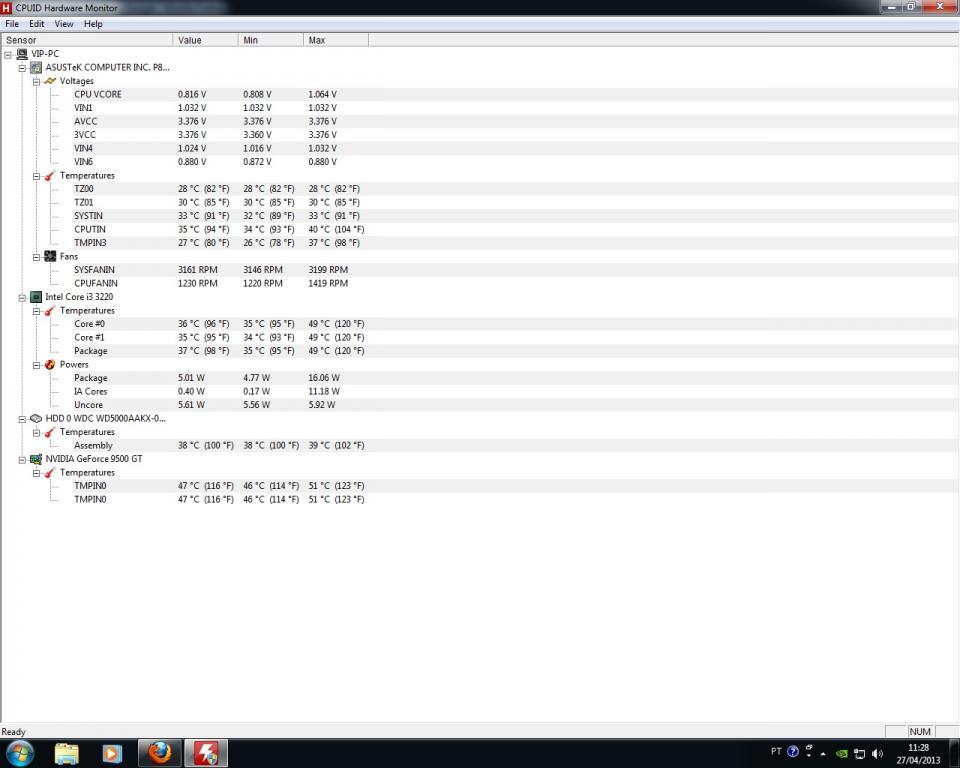This screenshot has height=768, width=960.
Task: Show hidden tray icons arrow
Action: click(x=823, y=754)
